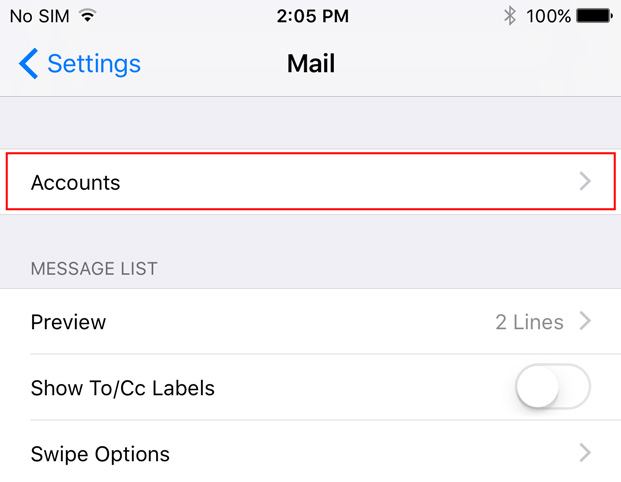Tap the 2:05 PM clock

click(312, 16)
